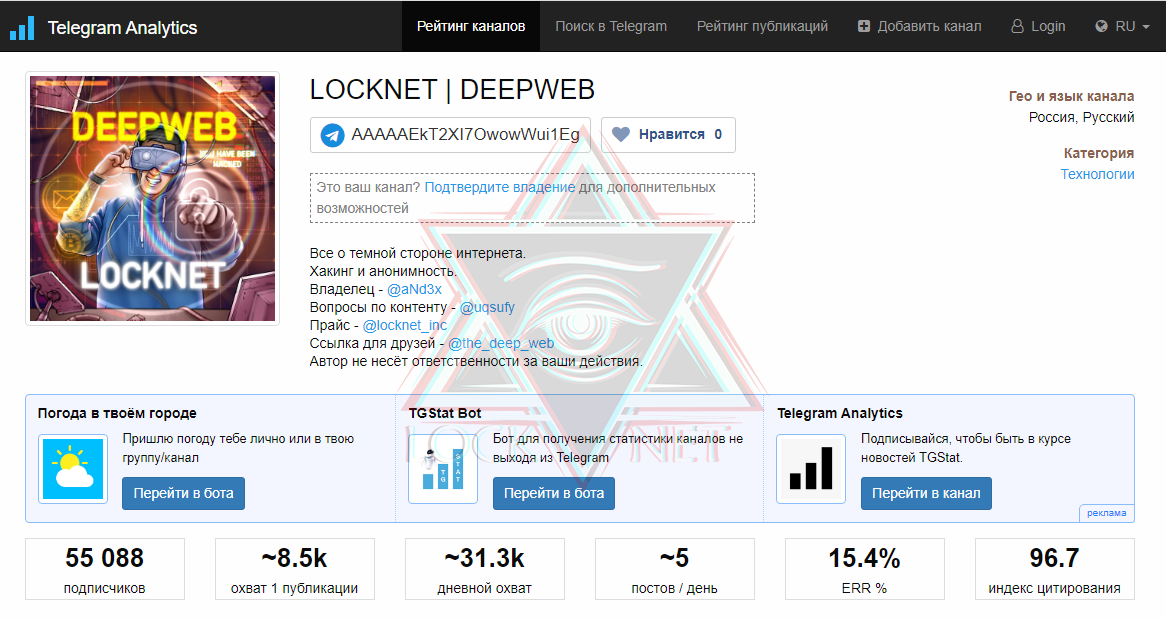Go to Поиск в Telegram
The height and width of the screenshot is (618, 1166).
611,26
